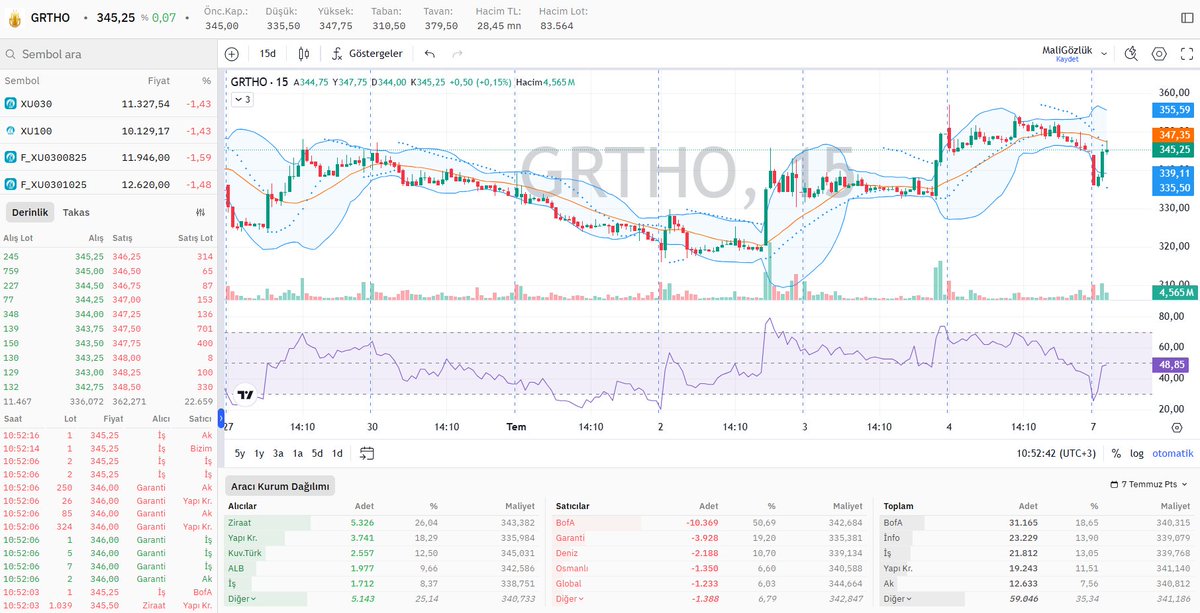The width and height of the screenshot is (1200, 613).
Task: Select the 5d time range
Action: (317, 453)
